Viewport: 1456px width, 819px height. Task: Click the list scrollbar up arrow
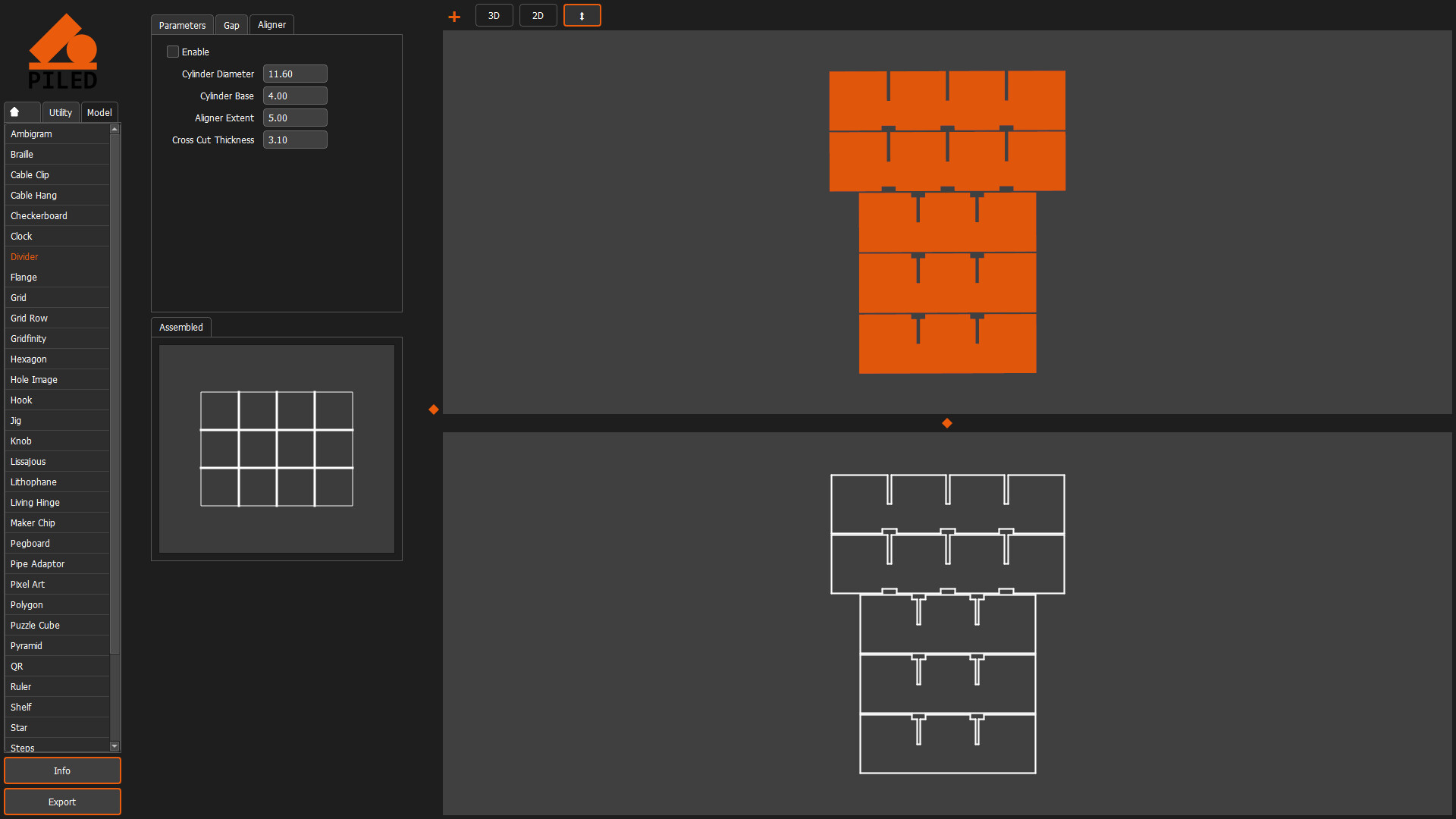(115, 130)
